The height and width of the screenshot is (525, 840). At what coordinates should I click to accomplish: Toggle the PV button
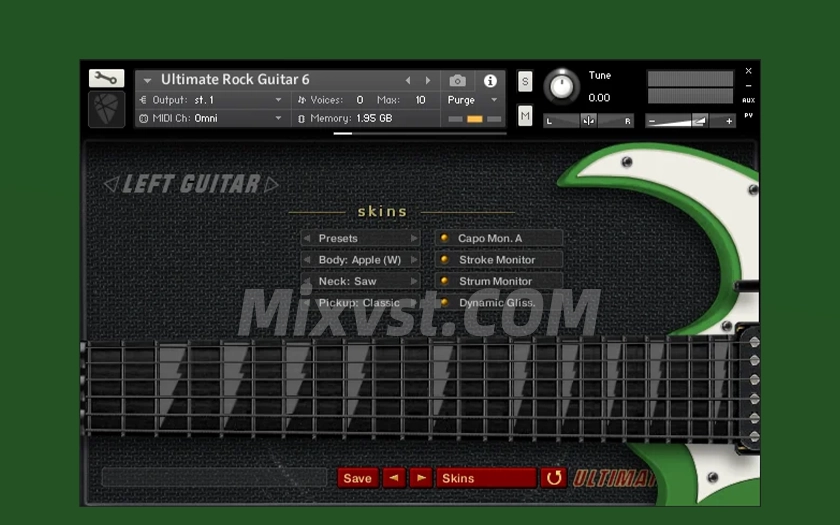pyautogui.click(x=748, y=115)
